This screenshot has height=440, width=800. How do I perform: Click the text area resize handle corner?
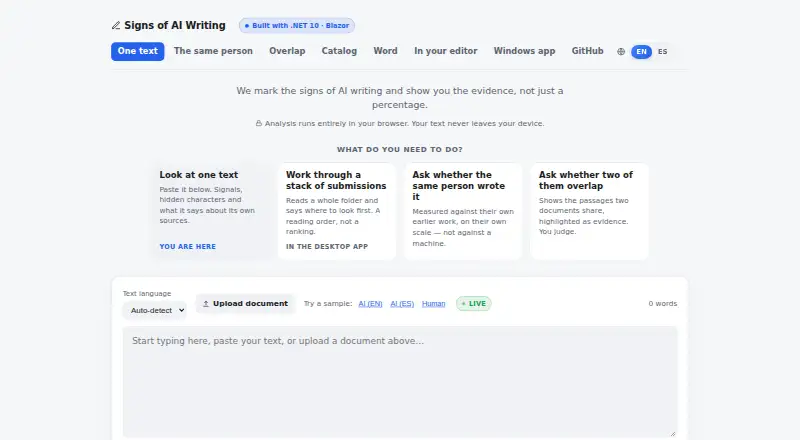pyautogui.click(x=672, y=433)
